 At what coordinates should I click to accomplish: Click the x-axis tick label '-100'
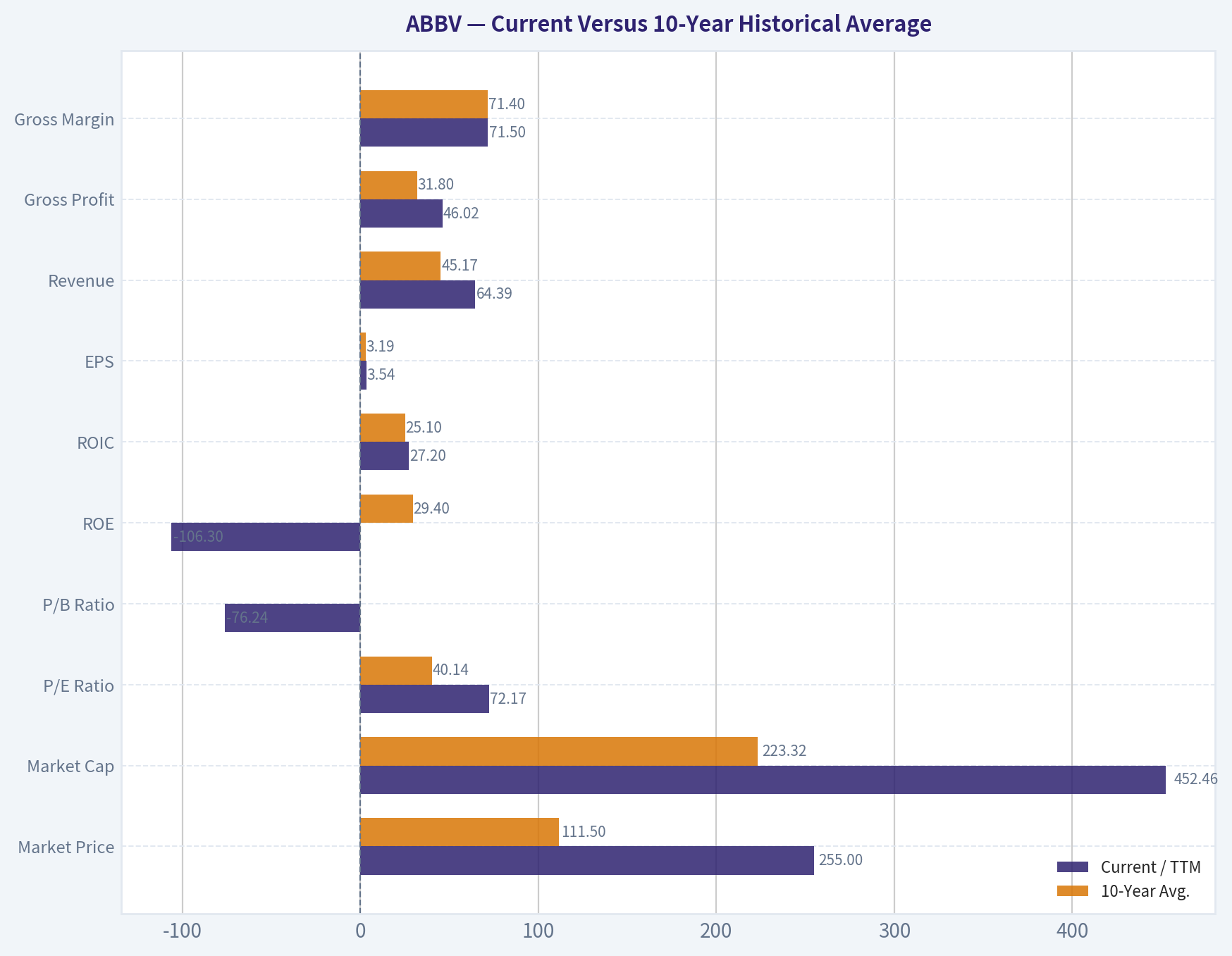coord(182,931)
